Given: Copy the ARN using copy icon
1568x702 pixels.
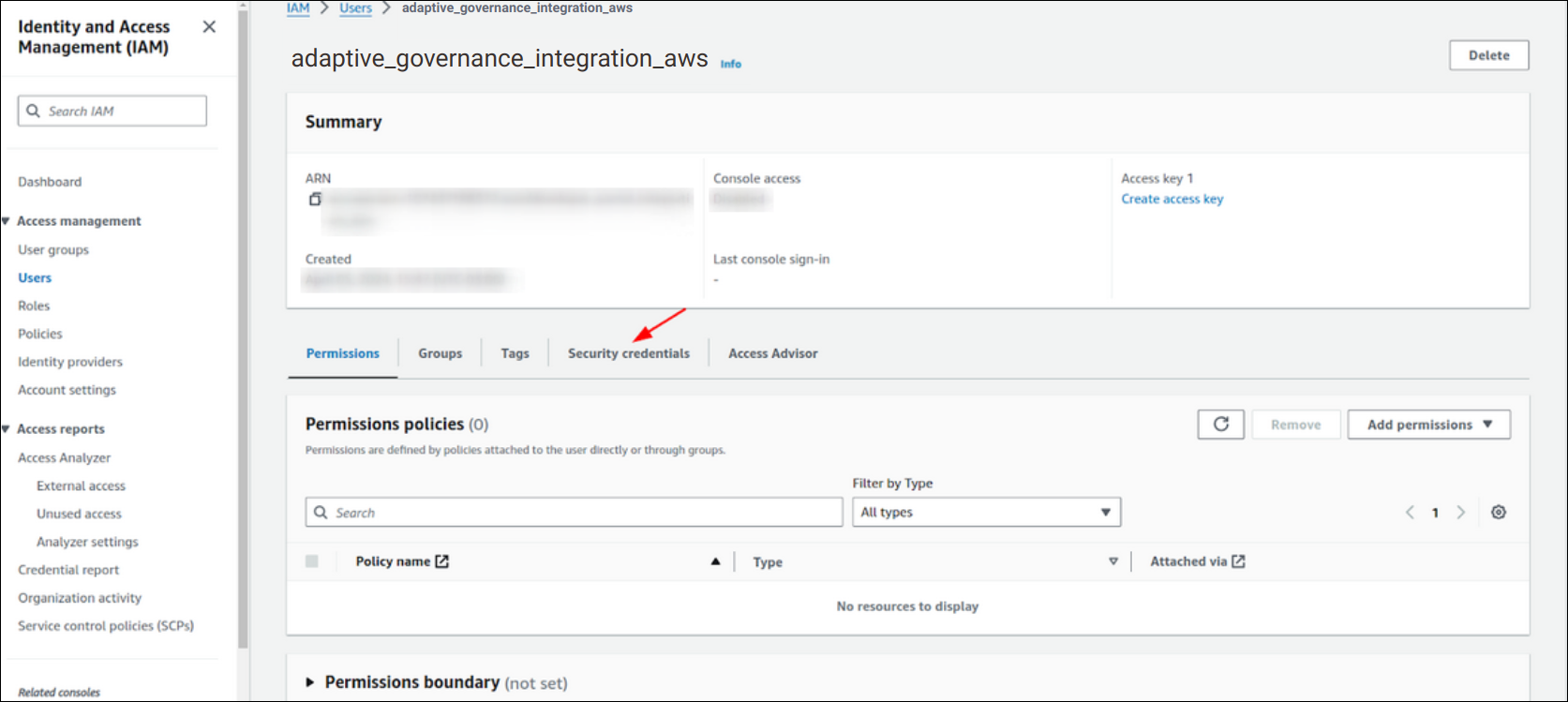Looking at the screenshot, I should (x=315, y=200).
